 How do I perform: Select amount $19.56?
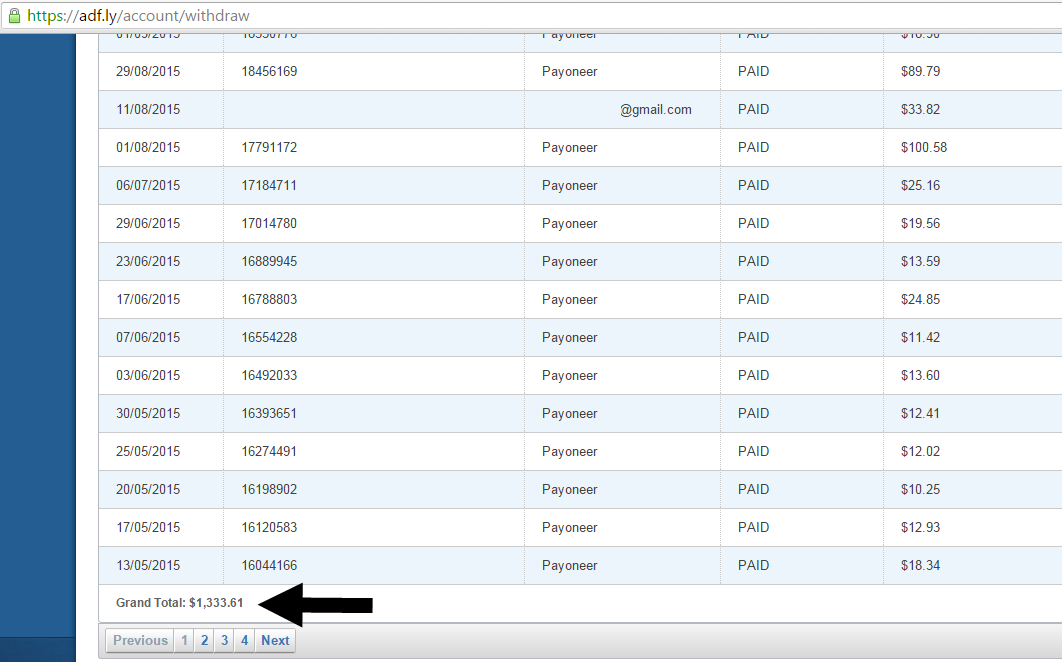[x=920, y=223]
